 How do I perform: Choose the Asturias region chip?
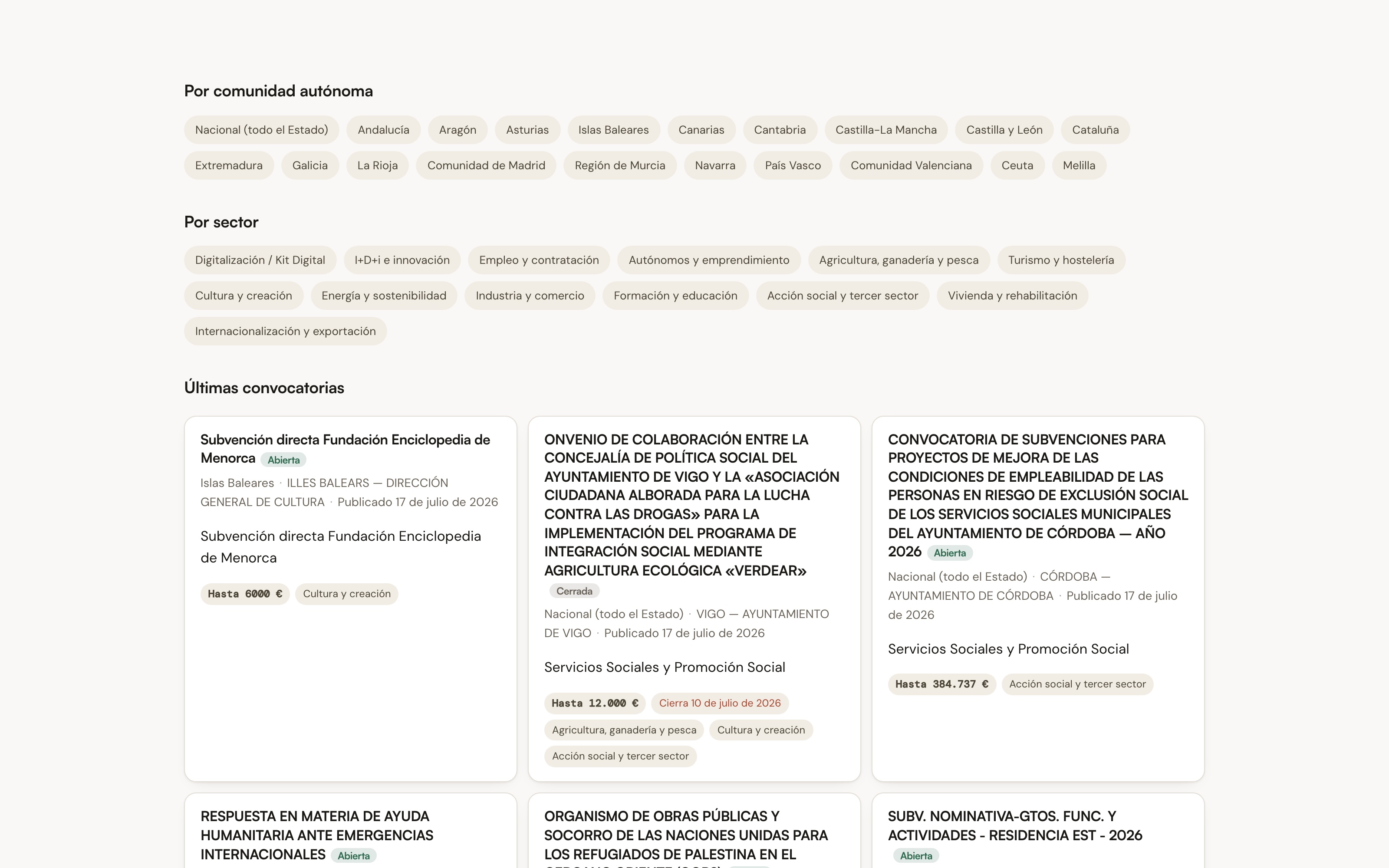pyautogui.click(x=527, y=130)
